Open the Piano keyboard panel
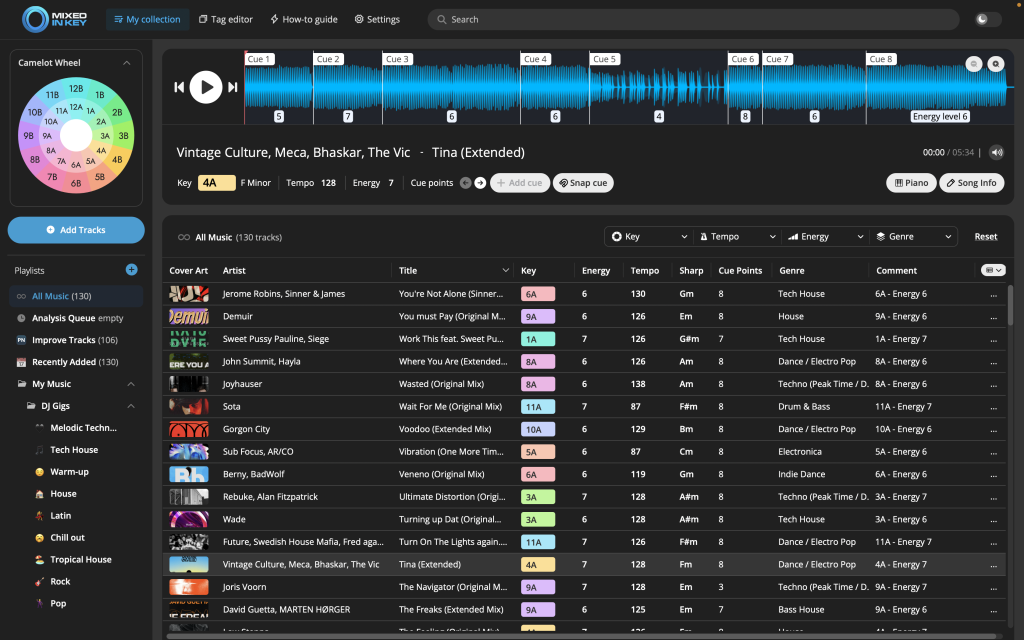Screen dimensions: 1024x640 [x=910, y=183]
